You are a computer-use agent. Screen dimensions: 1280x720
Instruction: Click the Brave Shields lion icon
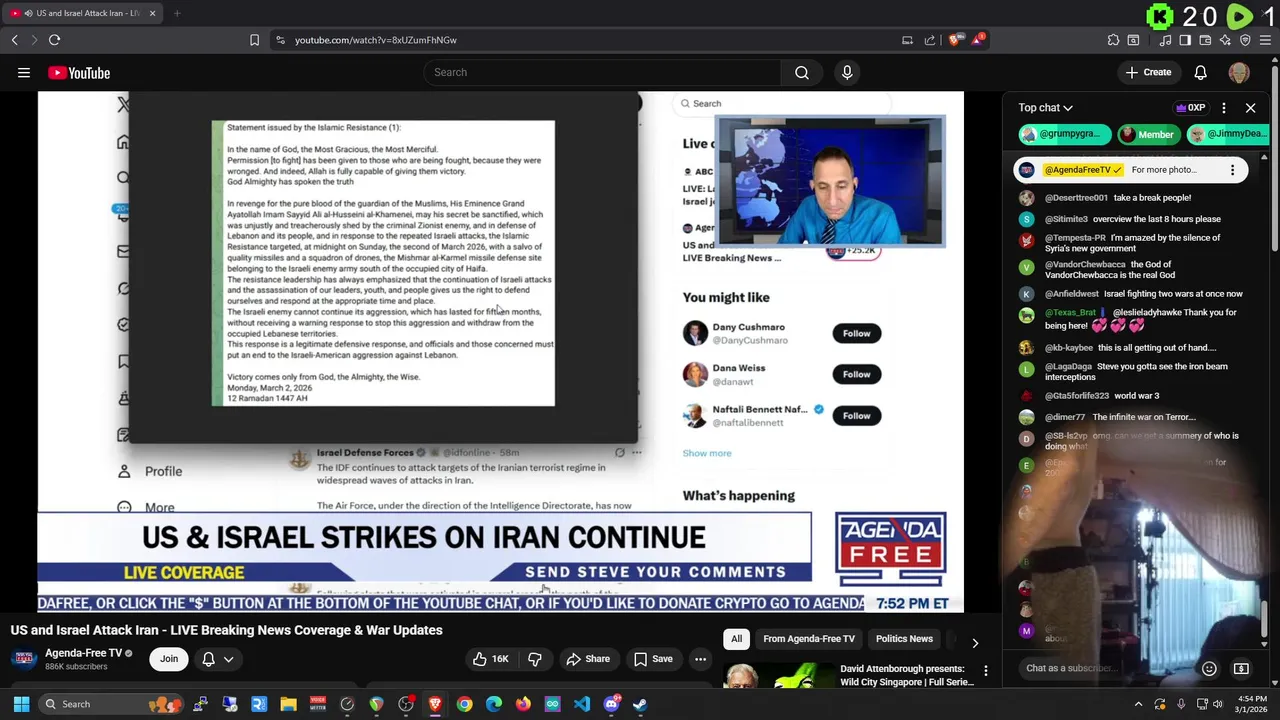coord(955,40)
